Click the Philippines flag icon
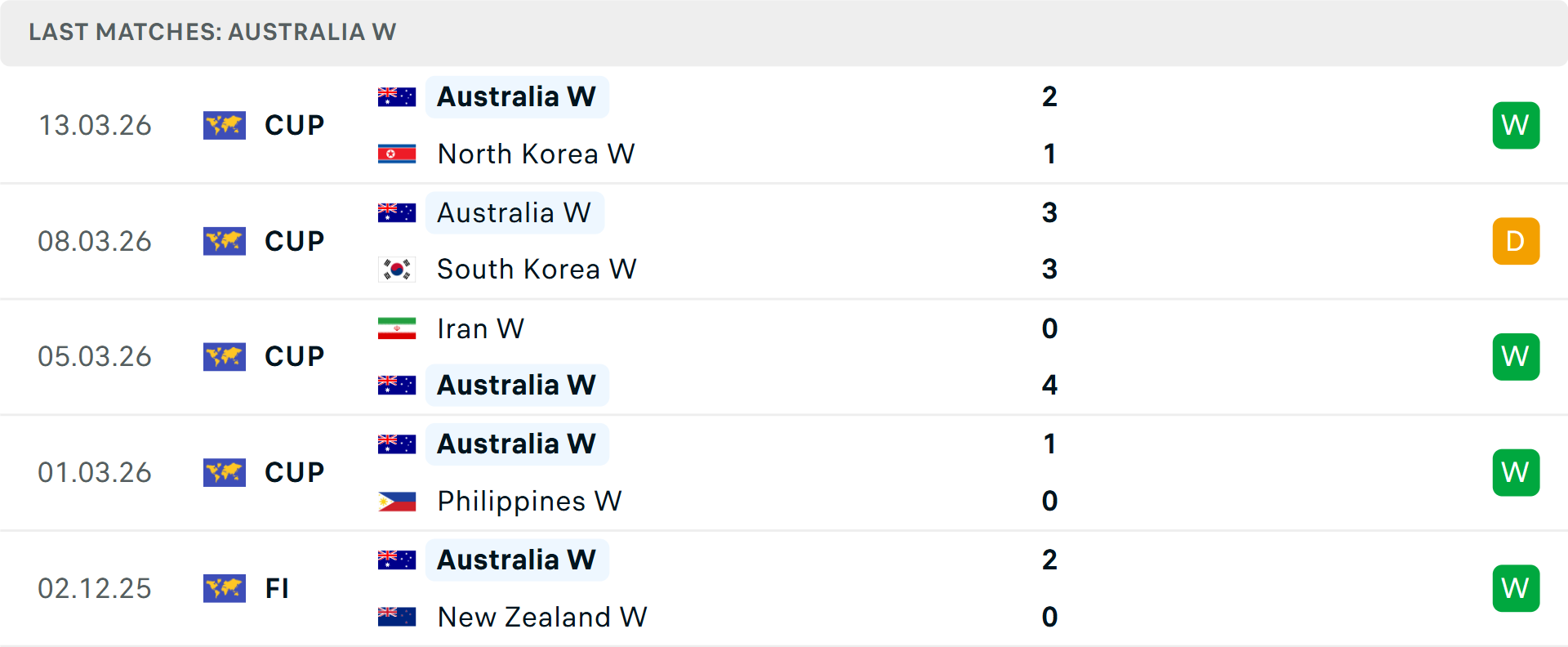The image size is (1568, 647). (x=396, y=501)
